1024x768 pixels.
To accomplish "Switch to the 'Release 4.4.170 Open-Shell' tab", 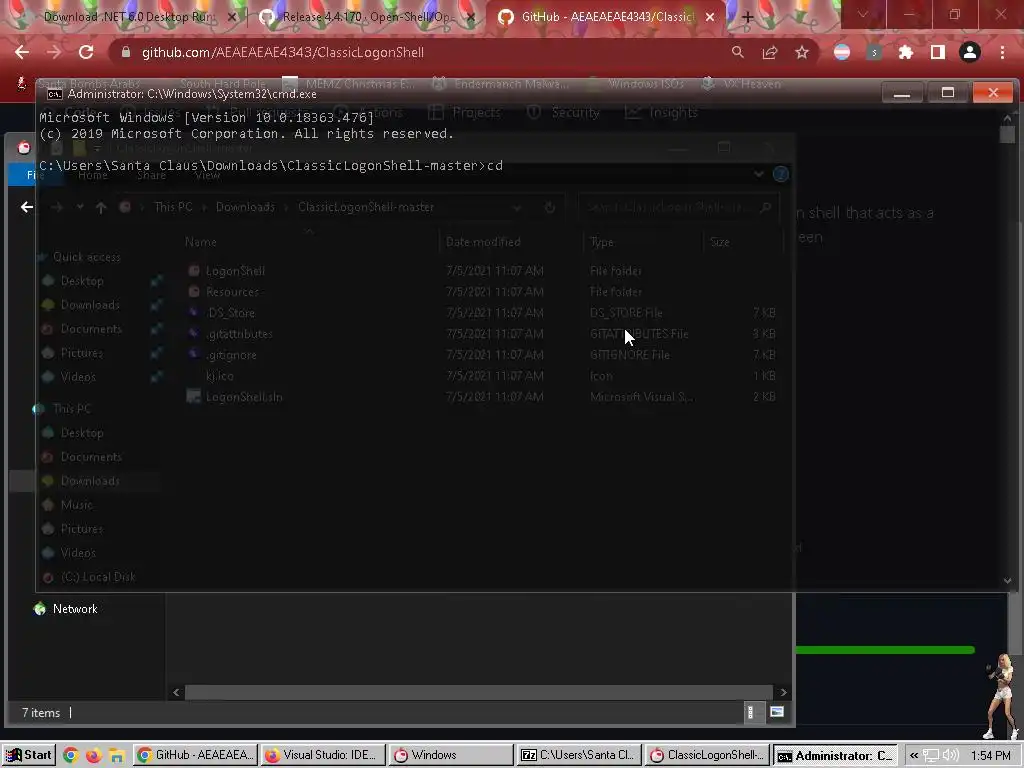I will click(x=366, y=17).
